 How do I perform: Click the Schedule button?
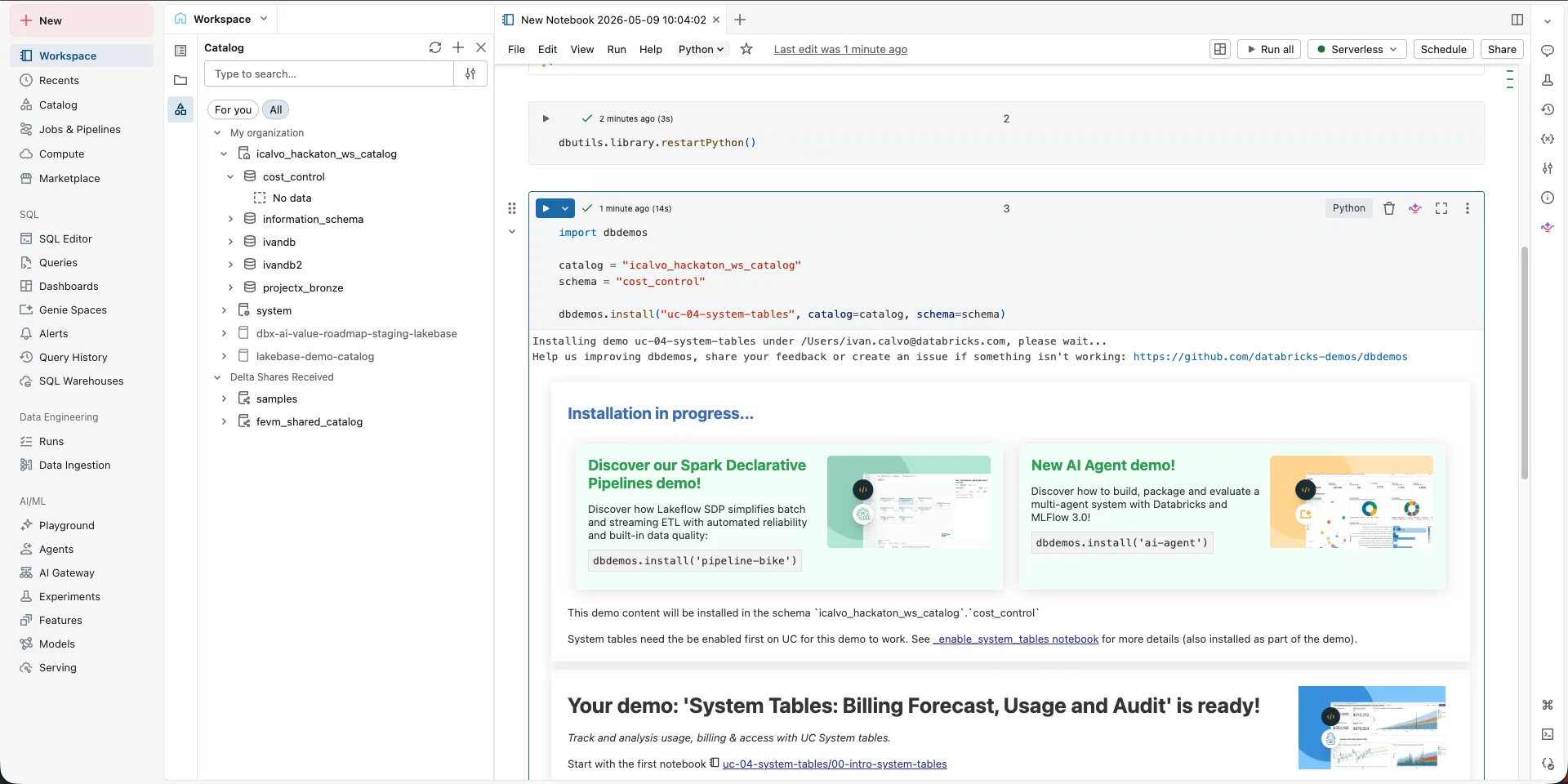[1444, 49]
